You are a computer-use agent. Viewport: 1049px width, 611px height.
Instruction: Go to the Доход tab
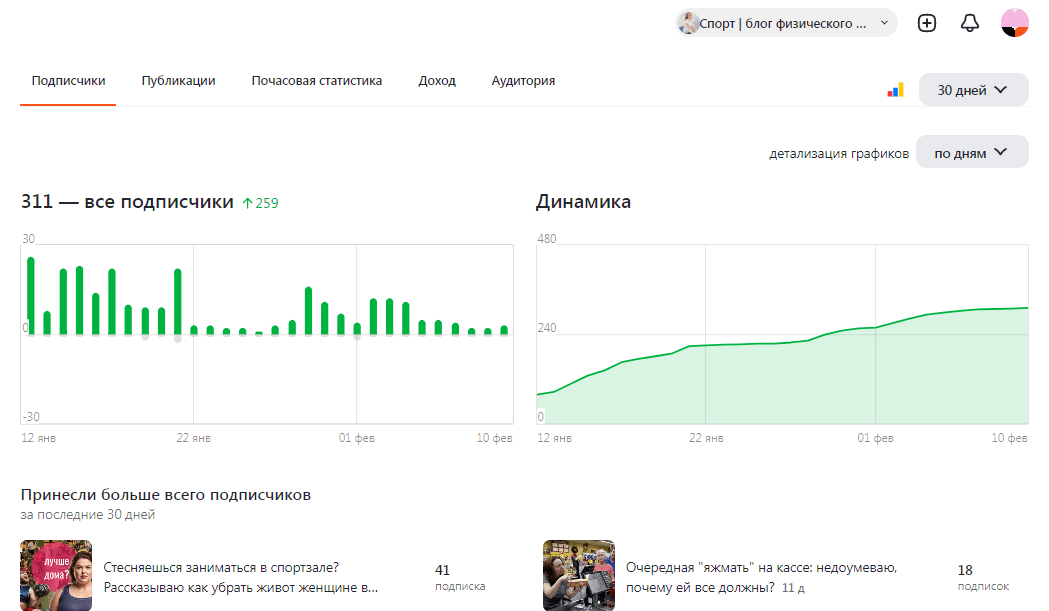tap(437, 81)
